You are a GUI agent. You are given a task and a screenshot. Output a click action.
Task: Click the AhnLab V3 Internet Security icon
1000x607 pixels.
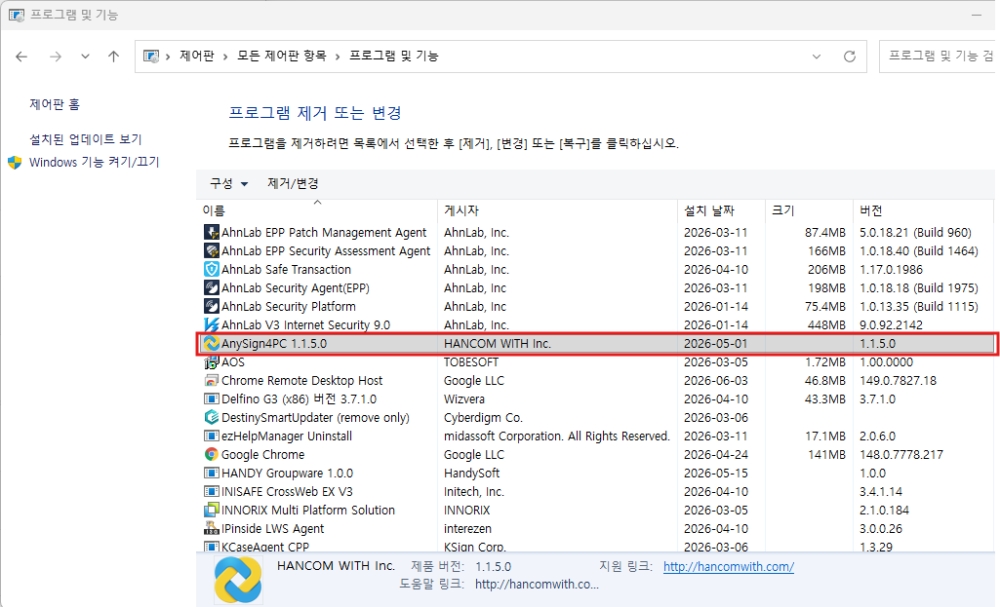point(211,325)
